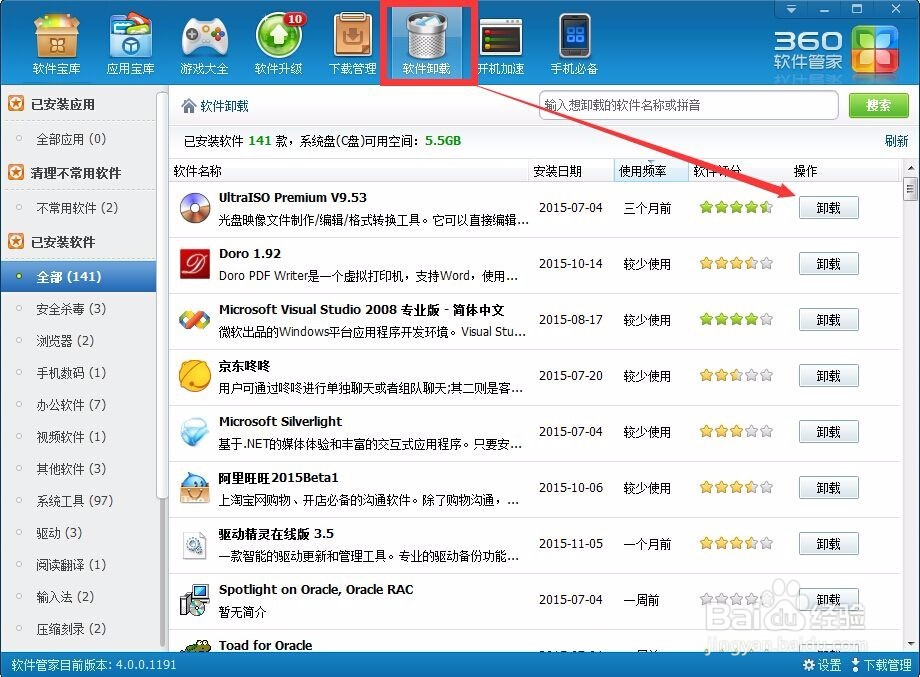
Task: Select 全部应用 (0) in sidebar
Action: point(71,139)
